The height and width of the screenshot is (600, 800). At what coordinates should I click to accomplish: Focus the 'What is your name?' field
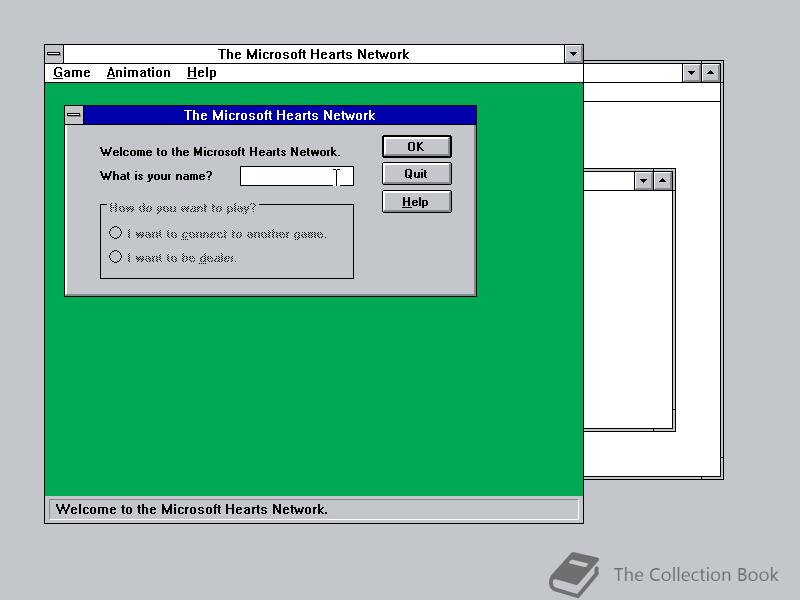click(296, 176)
